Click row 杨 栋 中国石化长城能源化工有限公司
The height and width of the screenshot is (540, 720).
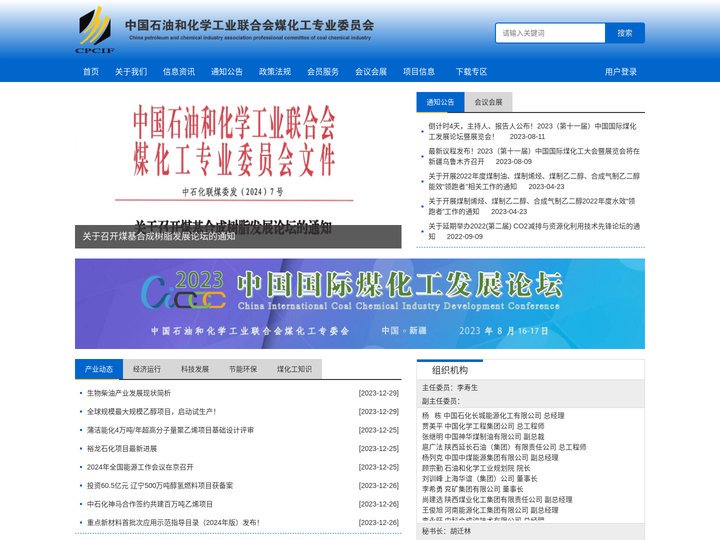point(493,416)
